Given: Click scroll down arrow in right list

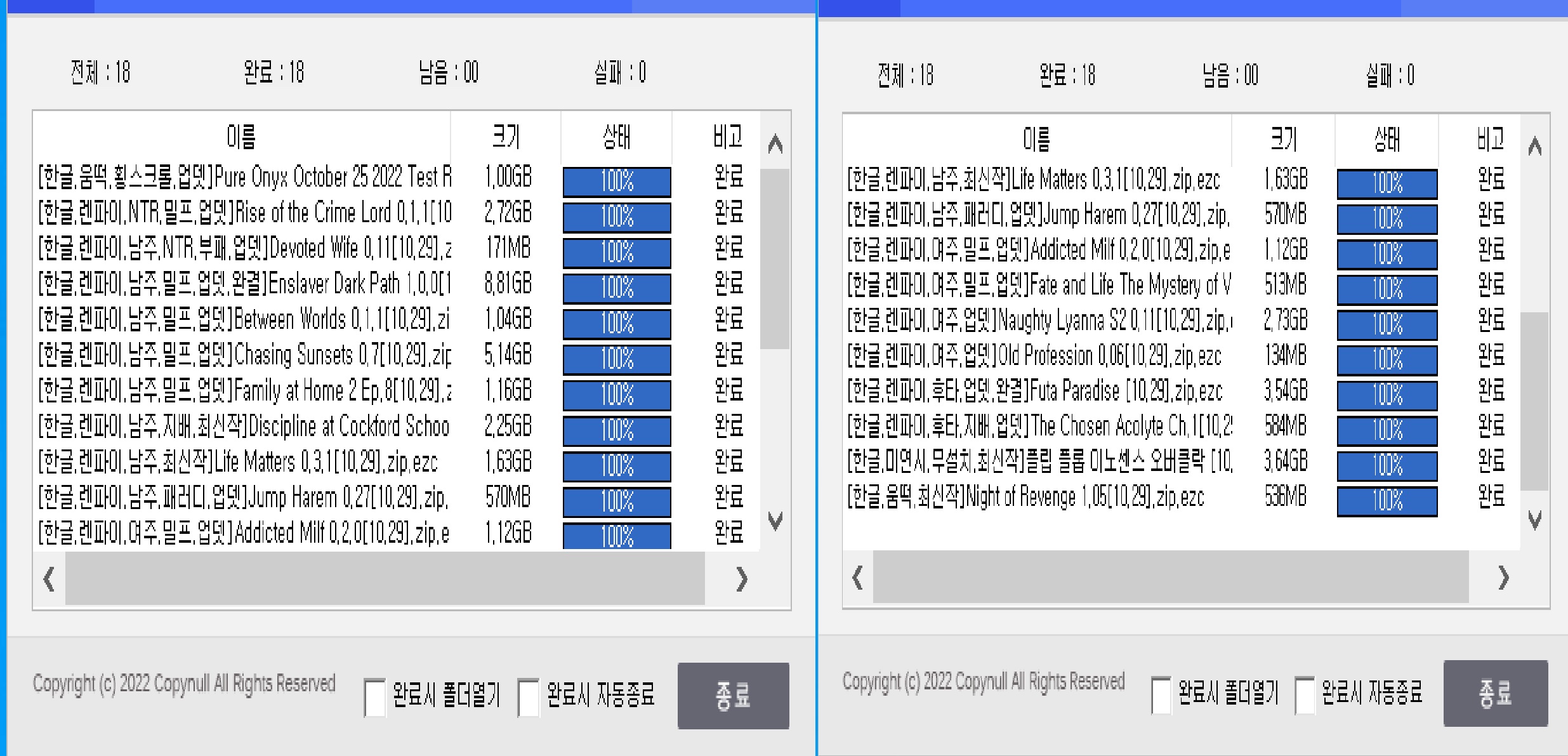Looking at the screenshot, I should [1534, 521].
